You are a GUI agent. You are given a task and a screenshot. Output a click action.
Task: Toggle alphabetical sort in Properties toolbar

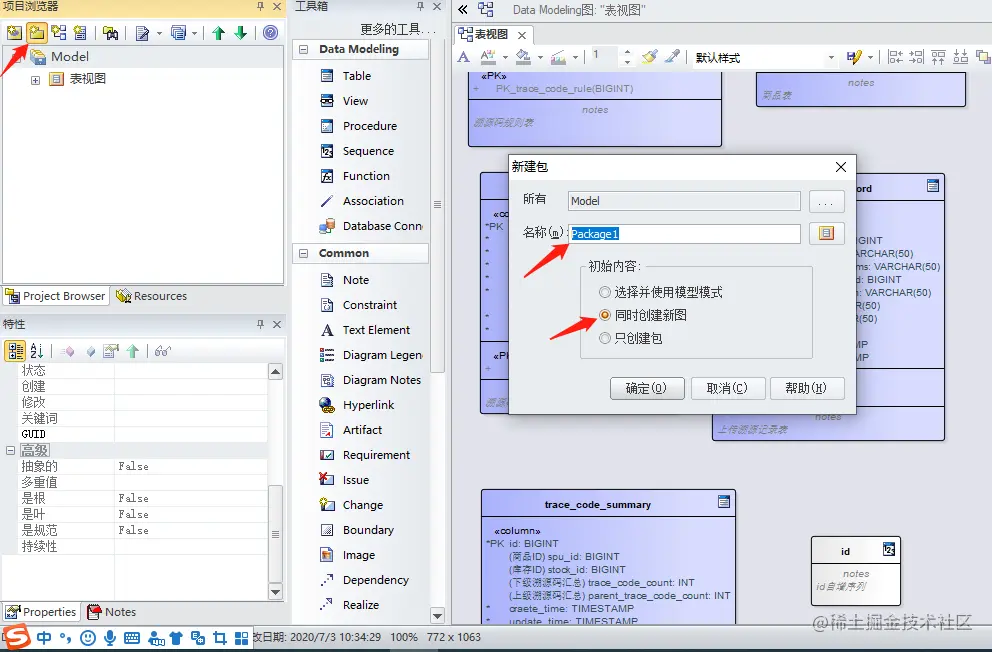coord(37,351)
